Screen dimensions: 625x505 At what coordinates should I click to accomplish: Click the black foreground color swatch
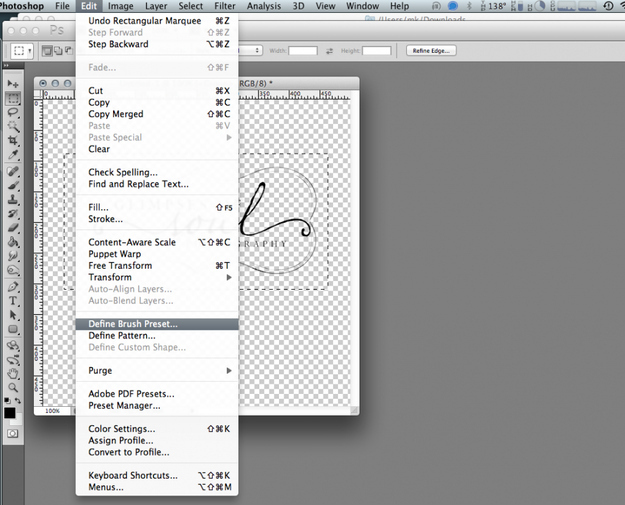tap(10, 413)
